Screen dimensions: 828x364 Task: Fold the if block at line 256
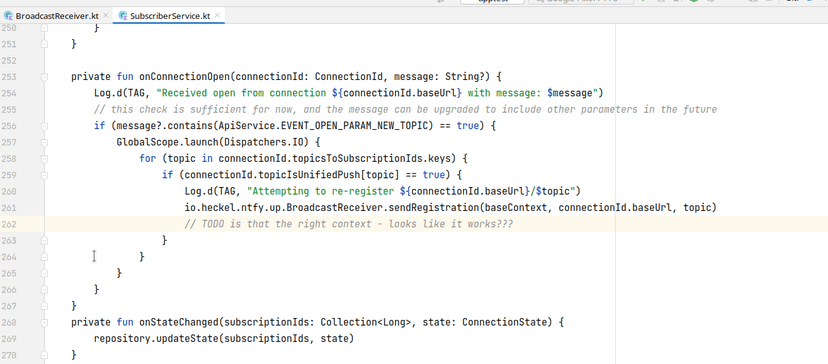[44, 126]
